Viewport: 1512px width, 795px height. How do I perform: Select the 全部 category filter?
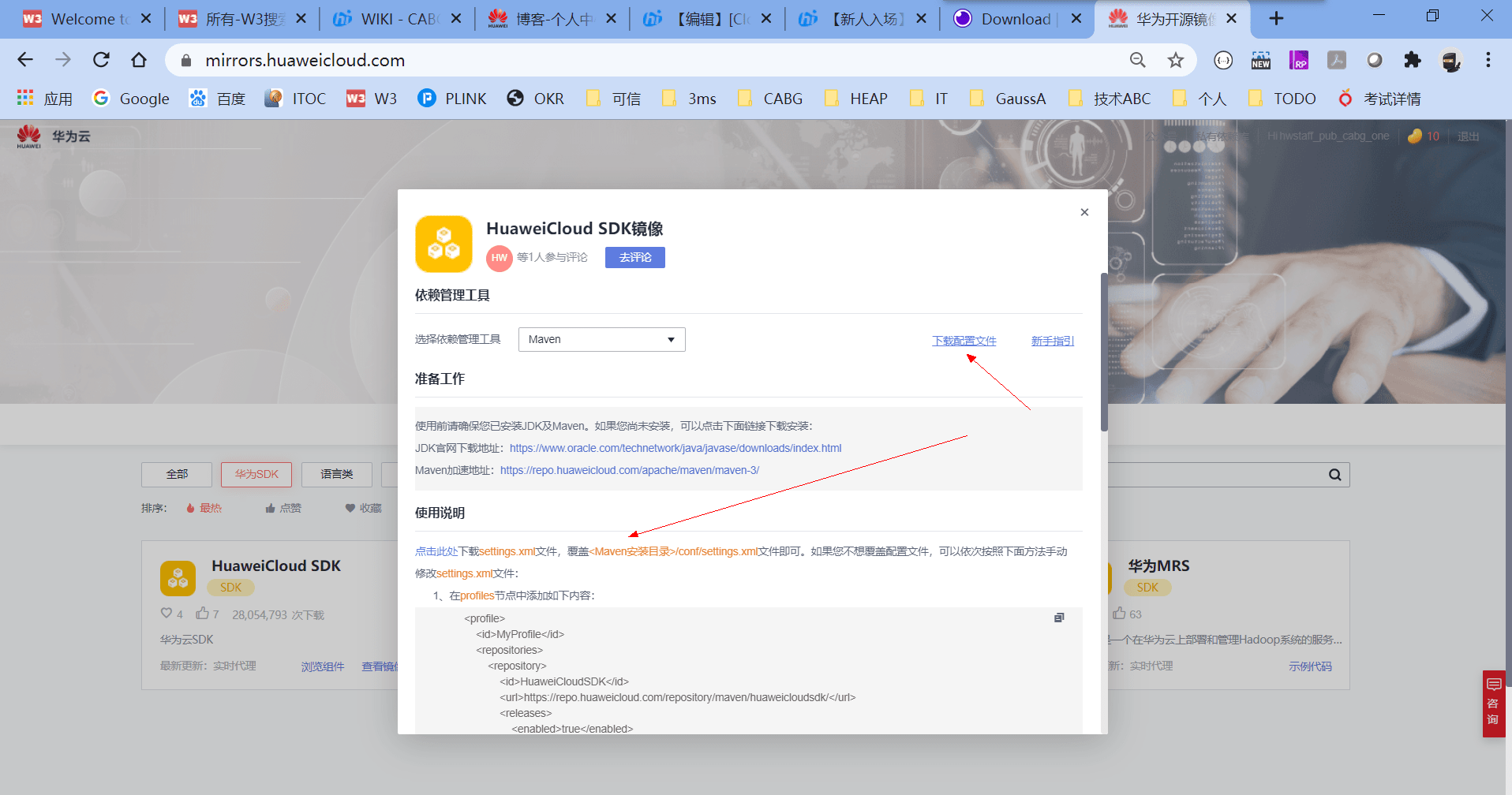point(177,474)
